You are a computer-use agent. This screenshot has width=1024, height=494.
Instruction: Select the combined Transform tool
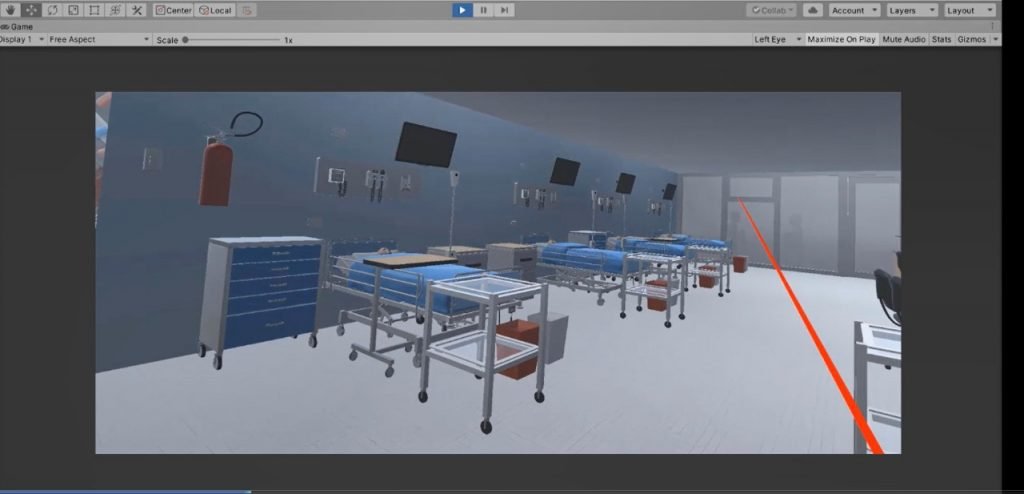[115, 10]
